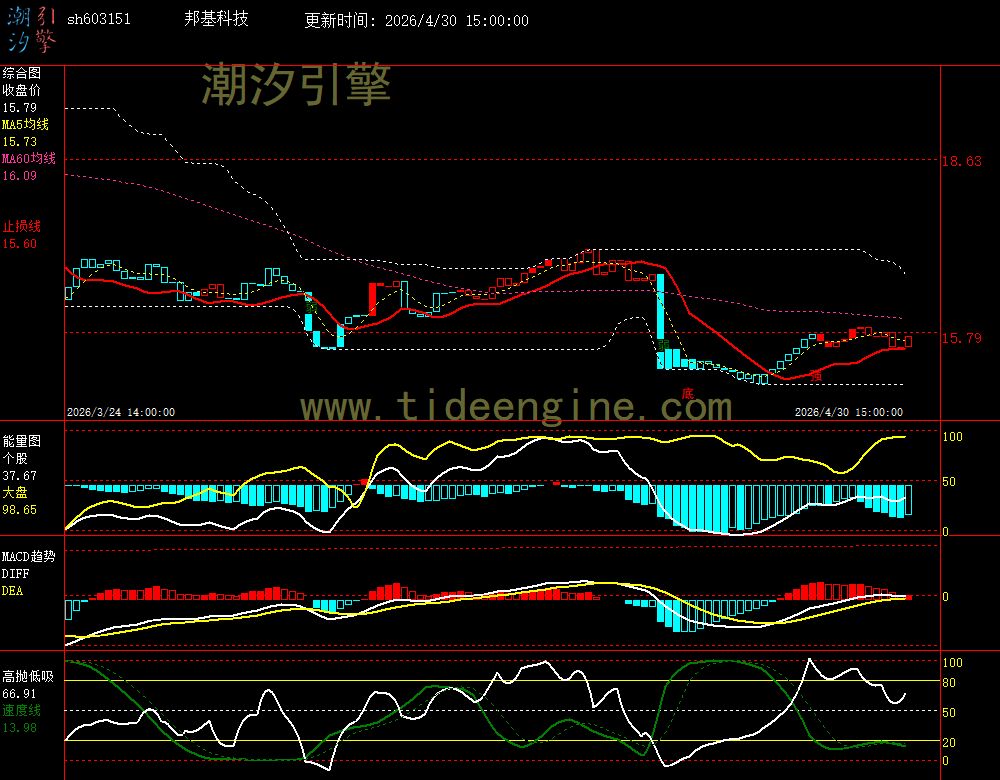This screenshot has height=780, width=1000.
Task: Select the 能量图 panel label
Action: click(x=22, y=441)
